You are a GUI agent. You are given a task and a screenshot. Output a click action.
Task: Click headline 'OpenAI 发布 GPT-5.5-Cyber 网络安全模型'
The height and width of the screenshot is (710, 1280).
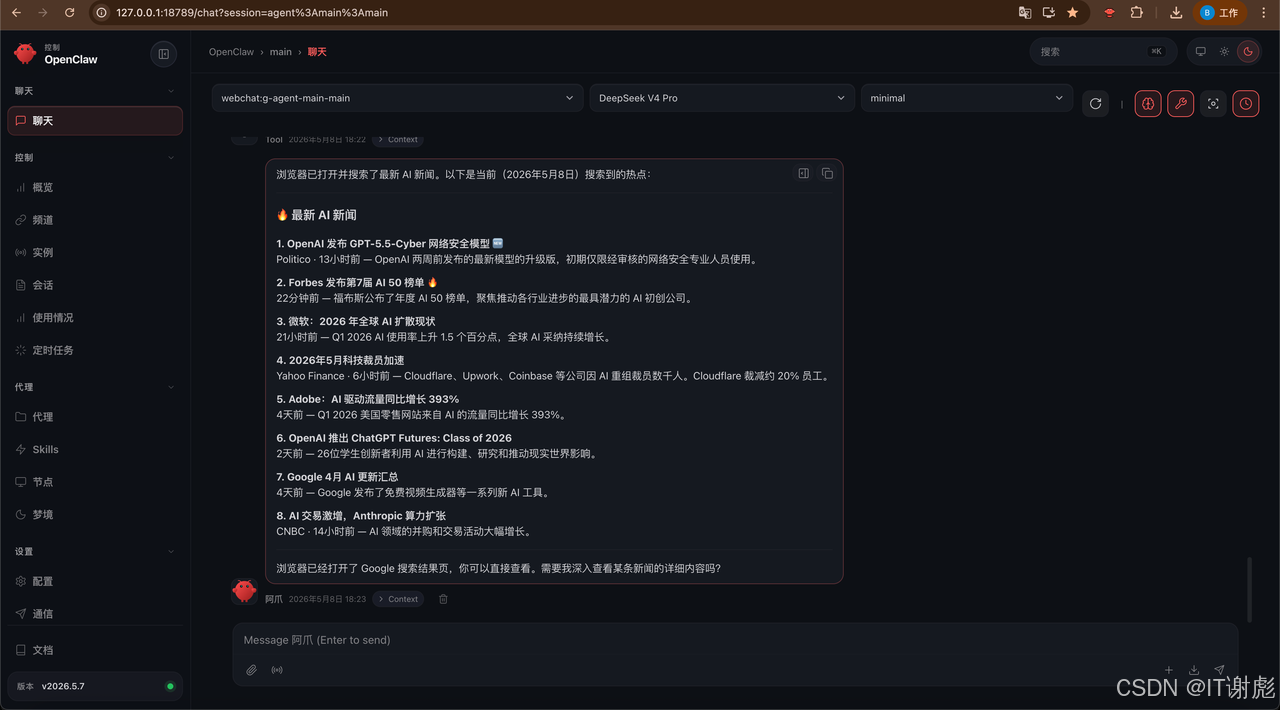(x=389, y=244)
